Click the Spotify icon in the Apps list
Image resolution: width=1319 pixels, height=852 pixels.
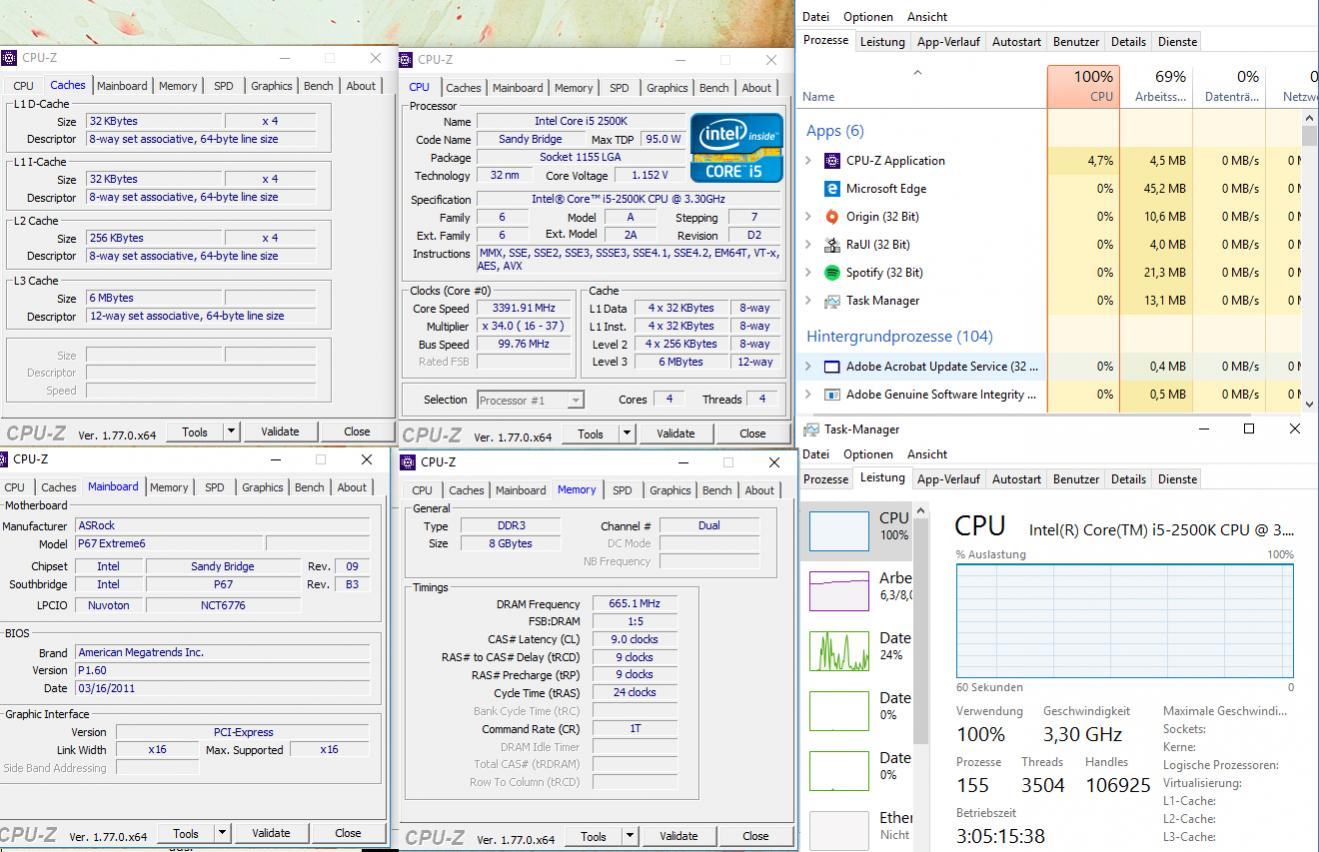click(832, 272)
